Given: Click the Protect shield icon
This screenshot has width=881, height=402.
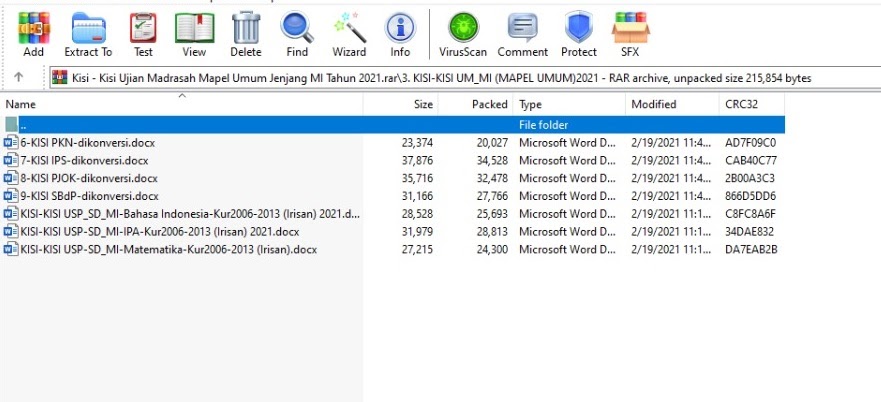Looking at the screenshot, I should pos(579,28).
